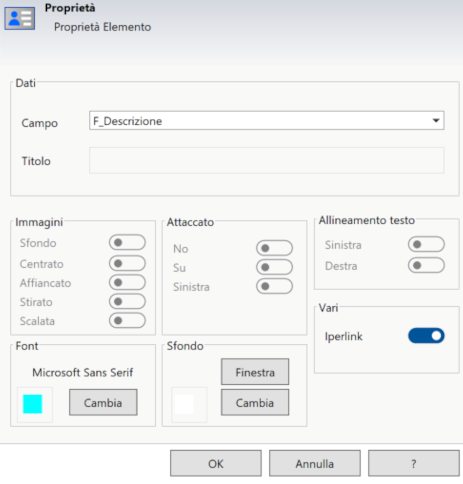463x484 pixels.
Task: Switch on the Scalata toggle
Action: click(x=127, y=320)
